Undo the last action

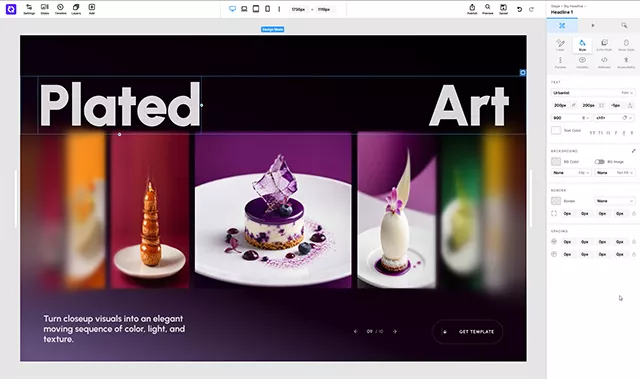(x=520, y=9)
